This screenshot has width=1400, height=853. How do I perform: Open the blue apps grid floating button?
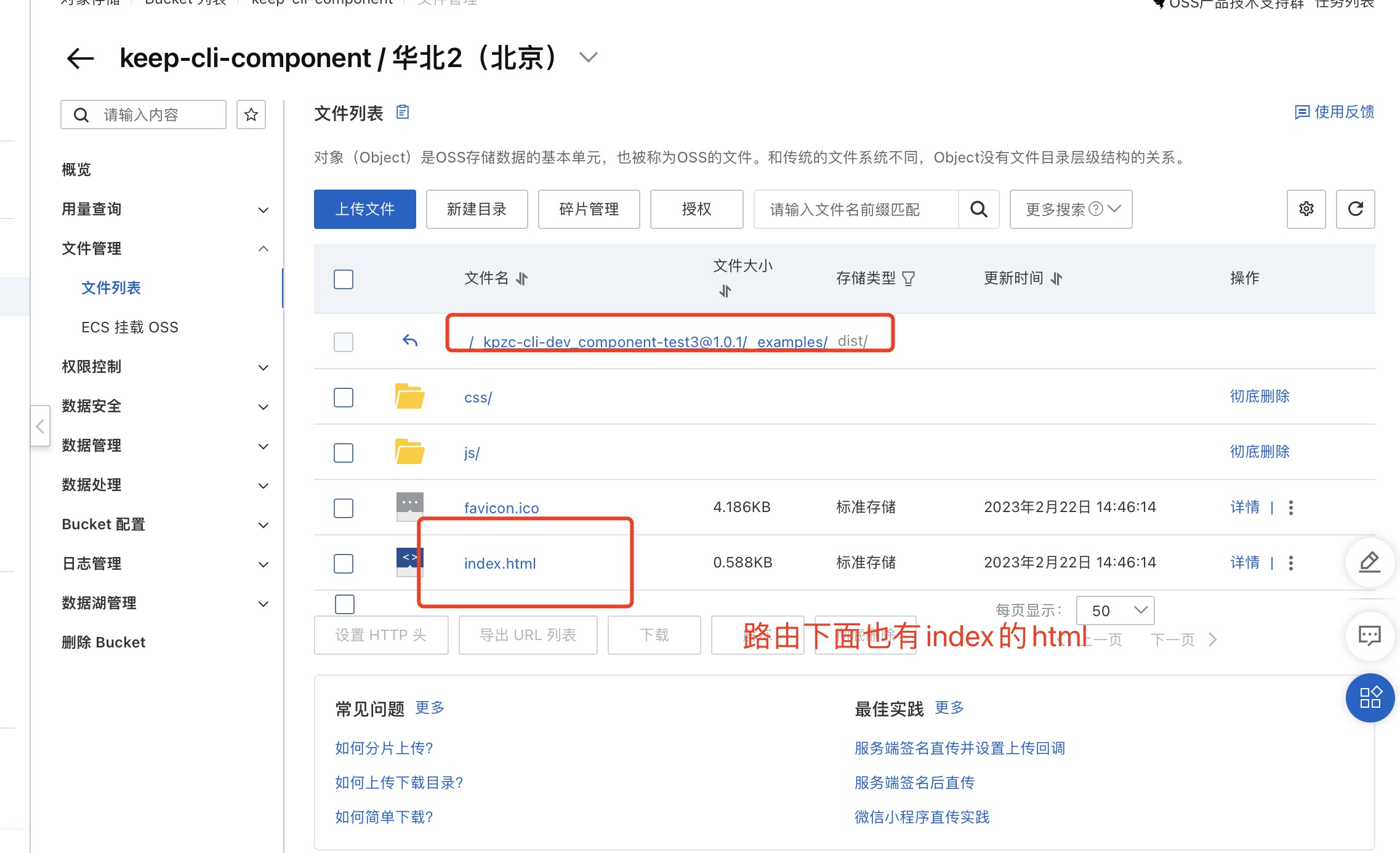(x=1370, y=697)
